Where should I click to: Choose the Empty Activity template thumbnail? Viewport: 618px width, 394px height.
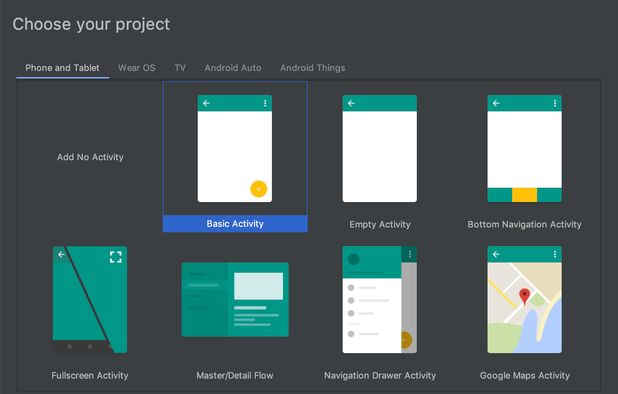[x=380, y=149]
